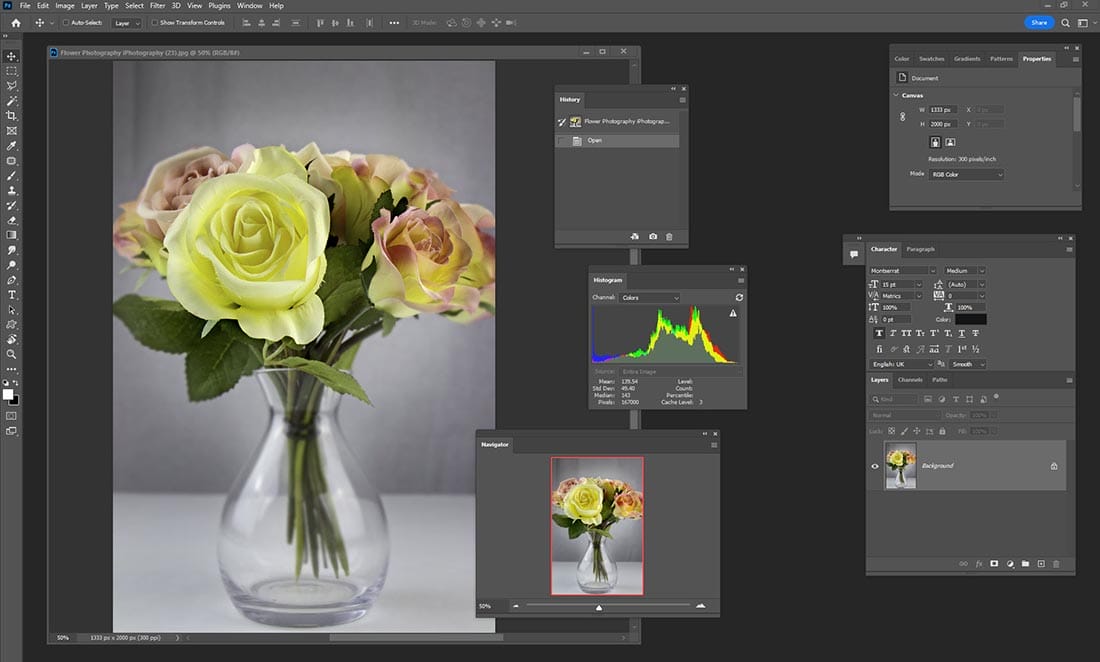The height and width of the screenshot is (662, 1100).
Task: Switch to the Channels tab
Action: tap(910, 379)
